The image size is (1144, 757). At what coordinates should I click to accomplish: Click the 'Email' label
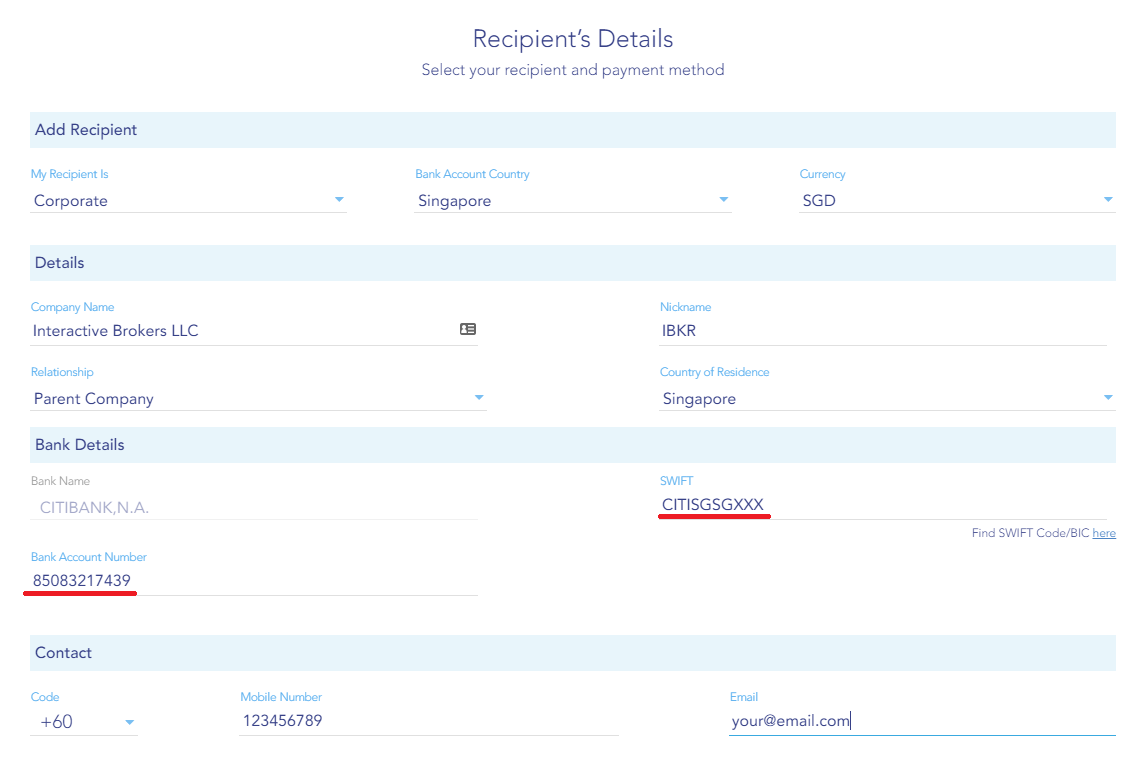743,696
